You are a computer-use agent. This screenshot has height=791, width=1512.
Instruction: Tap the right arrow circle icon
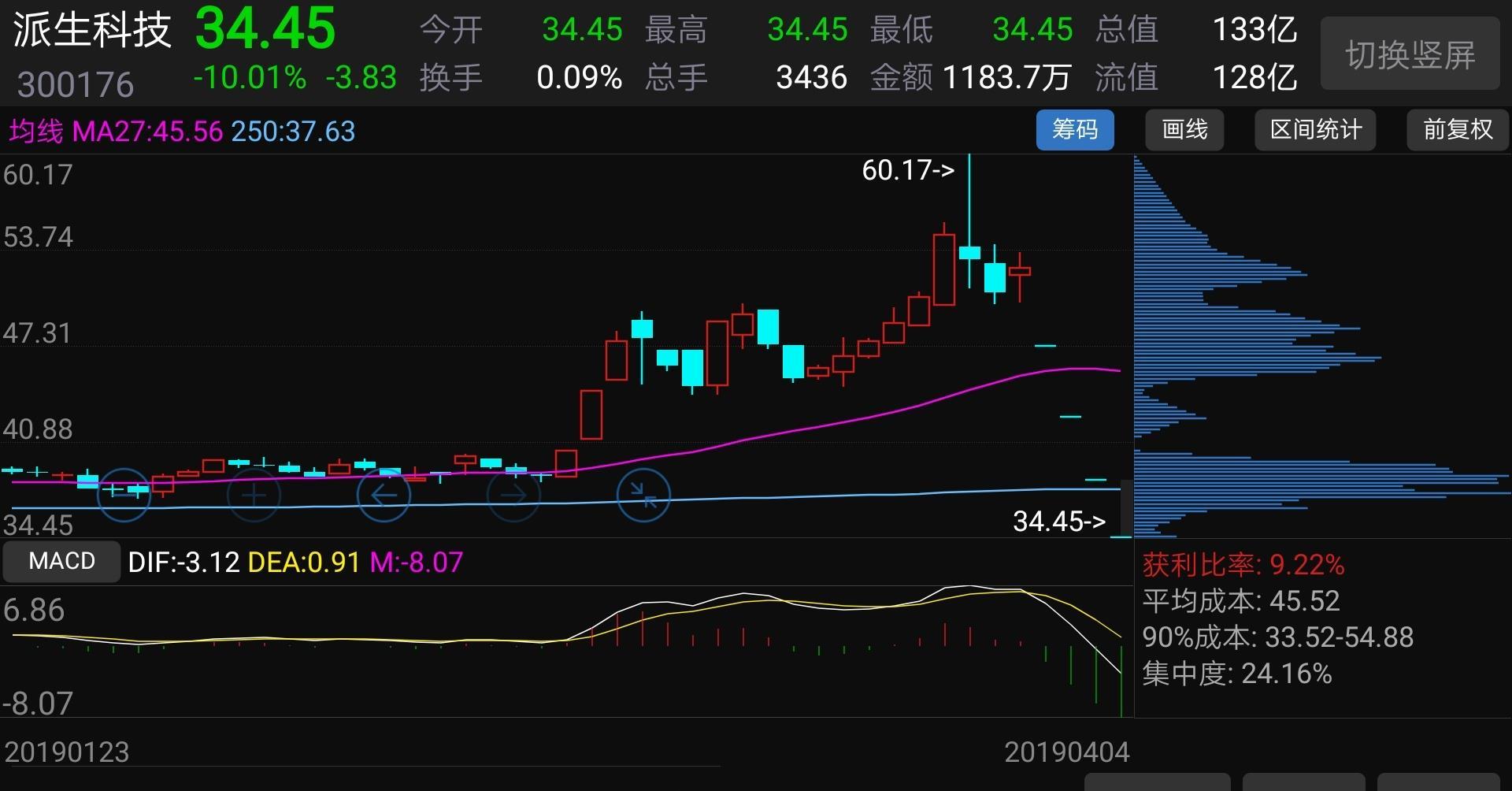click(513, 495)
